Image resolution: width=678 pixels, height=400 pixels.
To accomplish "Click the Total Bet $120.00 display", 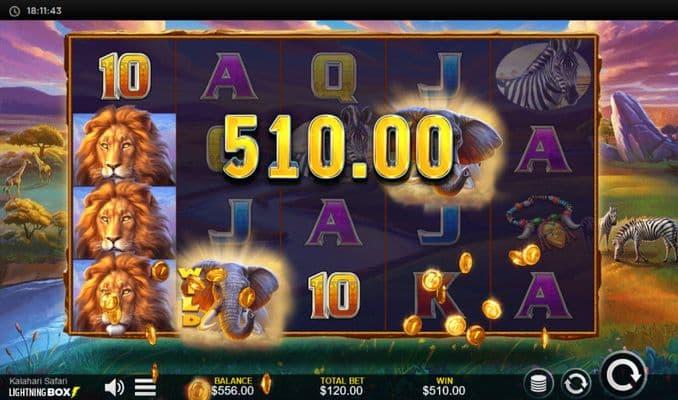I will [342, 386].
